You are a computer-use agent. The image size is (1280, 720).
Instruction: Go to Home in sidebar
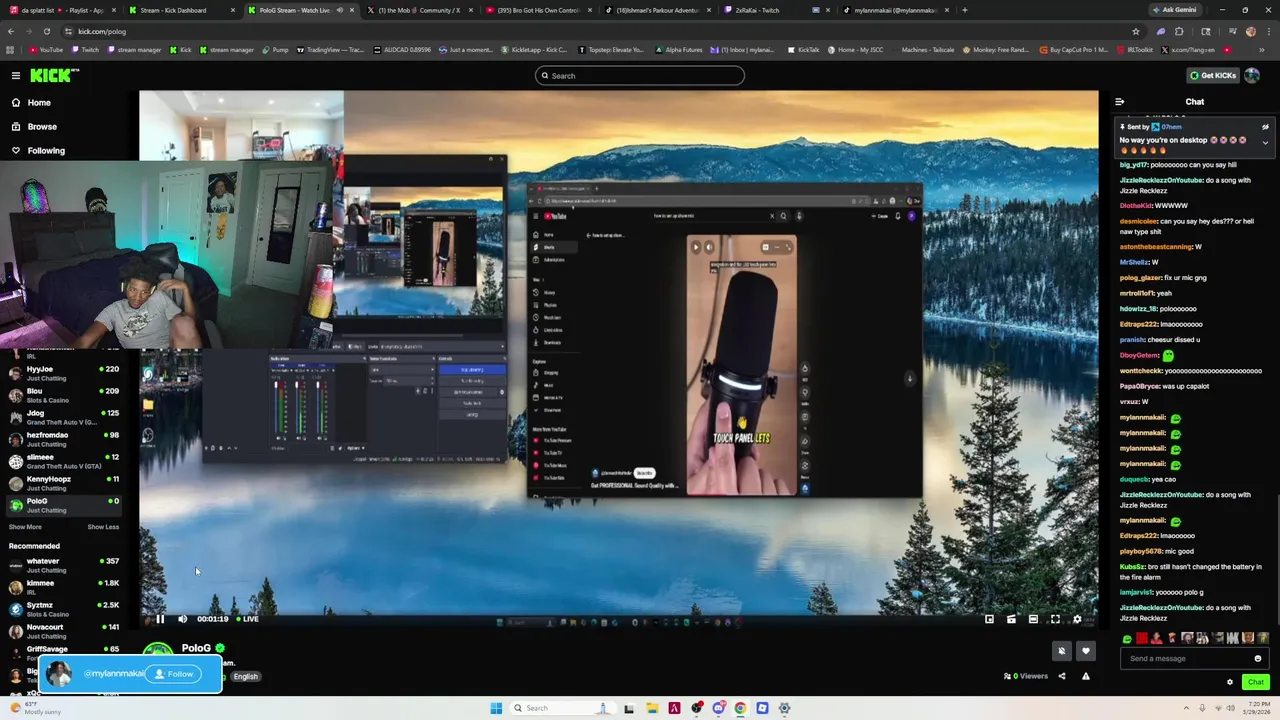pos(39,103)
